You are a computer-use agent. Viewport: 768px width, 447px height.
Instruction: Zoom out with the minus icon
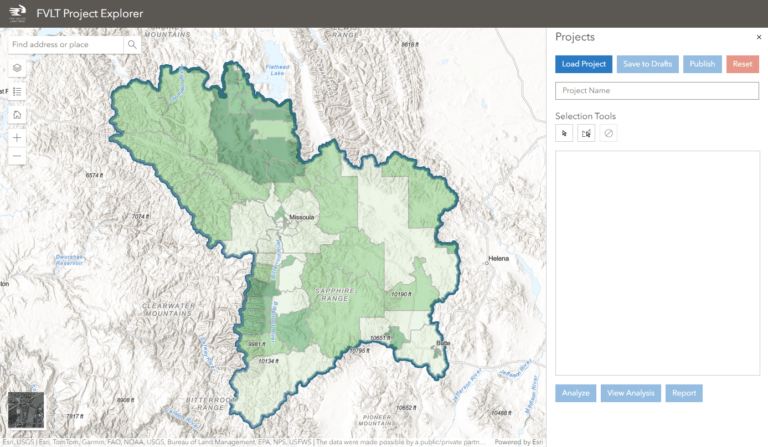17,156
